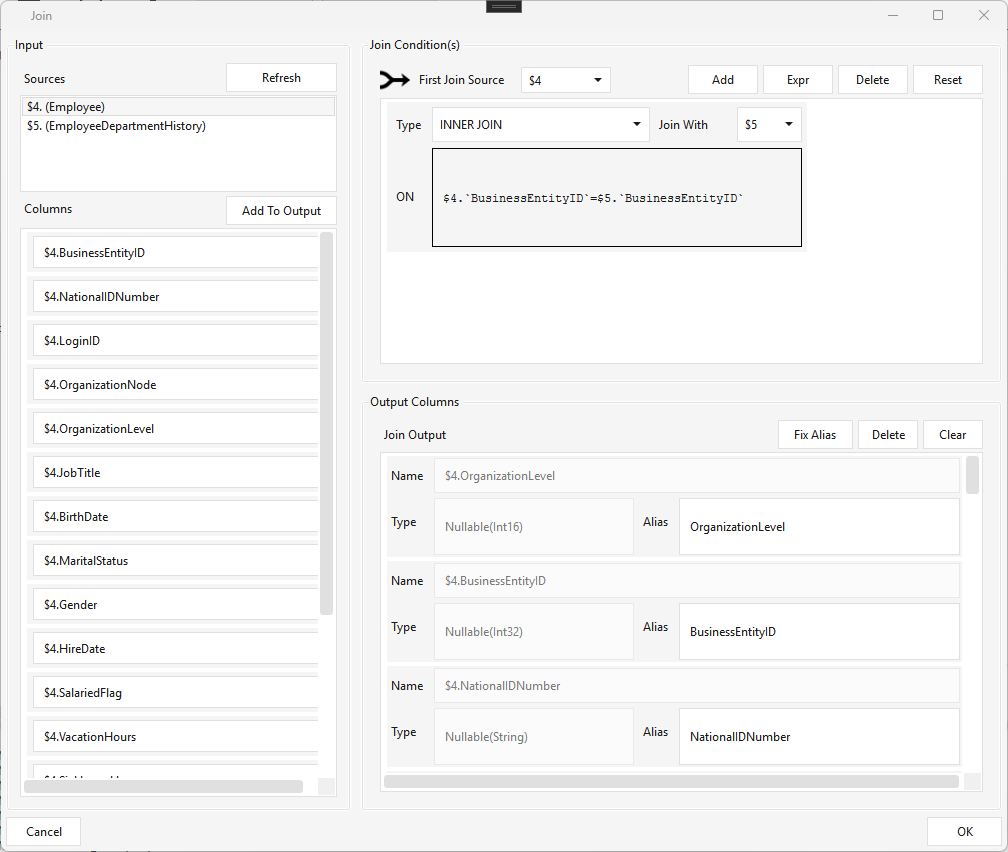This screenshot has width=1008, height=852.
Task: Select the $4.VacationHours column
Action: point(176,737)
